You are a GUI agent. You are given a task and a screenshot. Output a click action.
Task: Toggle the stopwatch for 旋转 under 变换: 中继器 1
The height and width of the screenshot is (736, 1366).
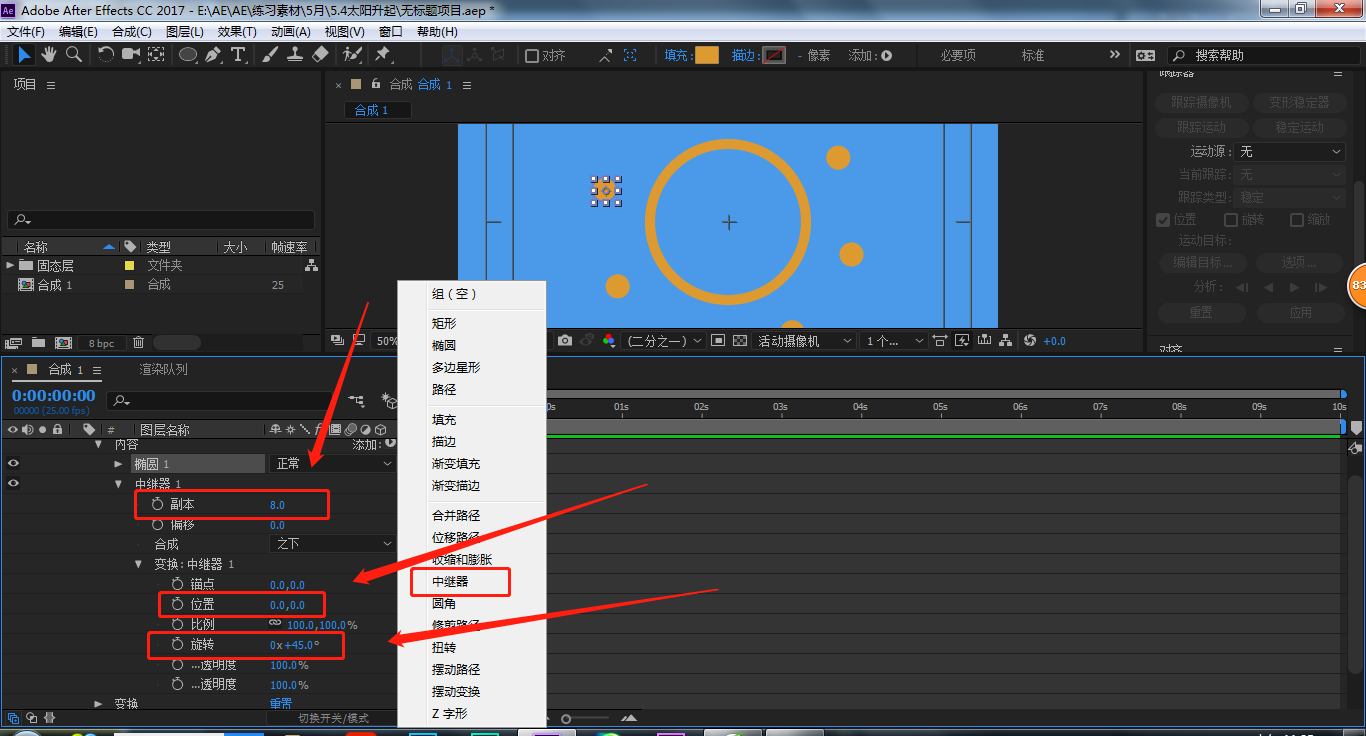tap(177, 644)
